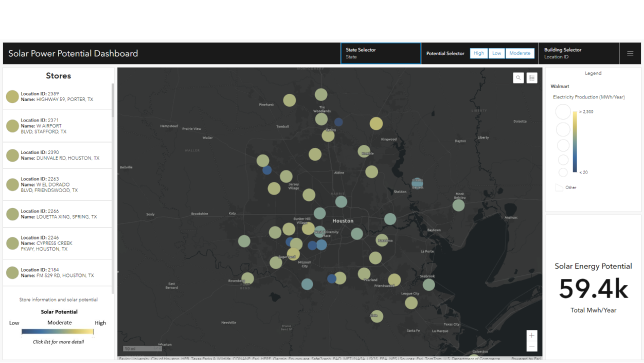Open the hamburger menu in the header

pos(630,53)
